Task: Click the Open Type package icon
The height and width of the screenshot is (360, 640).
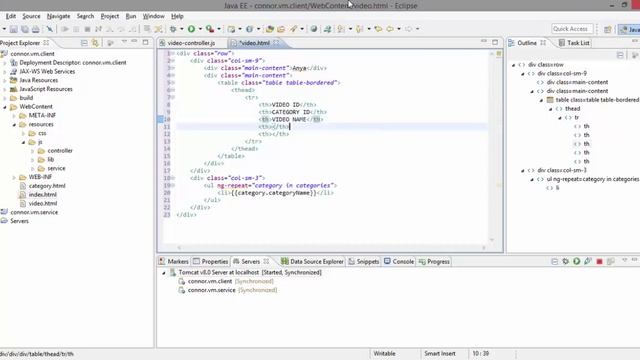Action: 269,29
